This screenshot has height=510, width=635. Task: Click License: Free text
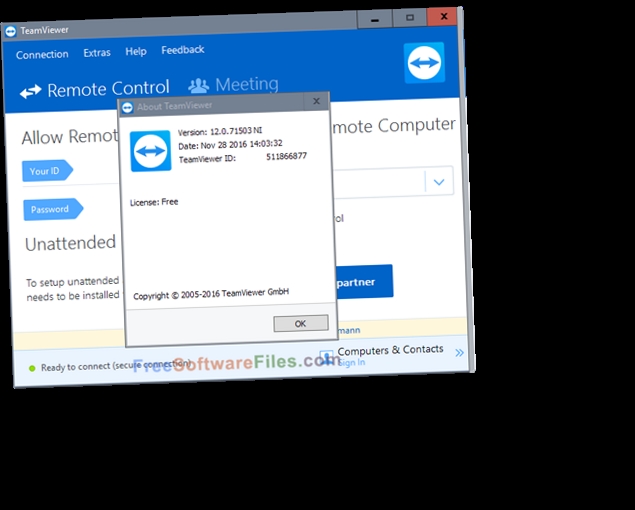(x=154, y=202)
